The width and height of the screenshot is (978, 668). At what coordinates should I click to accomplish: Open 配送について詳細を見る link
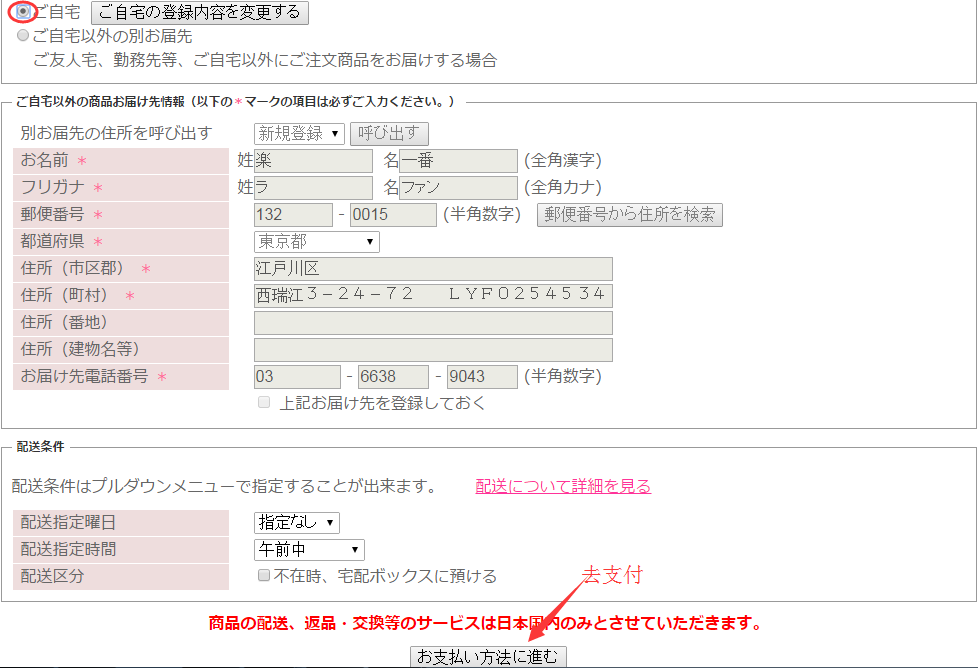(x=563, y=487)
